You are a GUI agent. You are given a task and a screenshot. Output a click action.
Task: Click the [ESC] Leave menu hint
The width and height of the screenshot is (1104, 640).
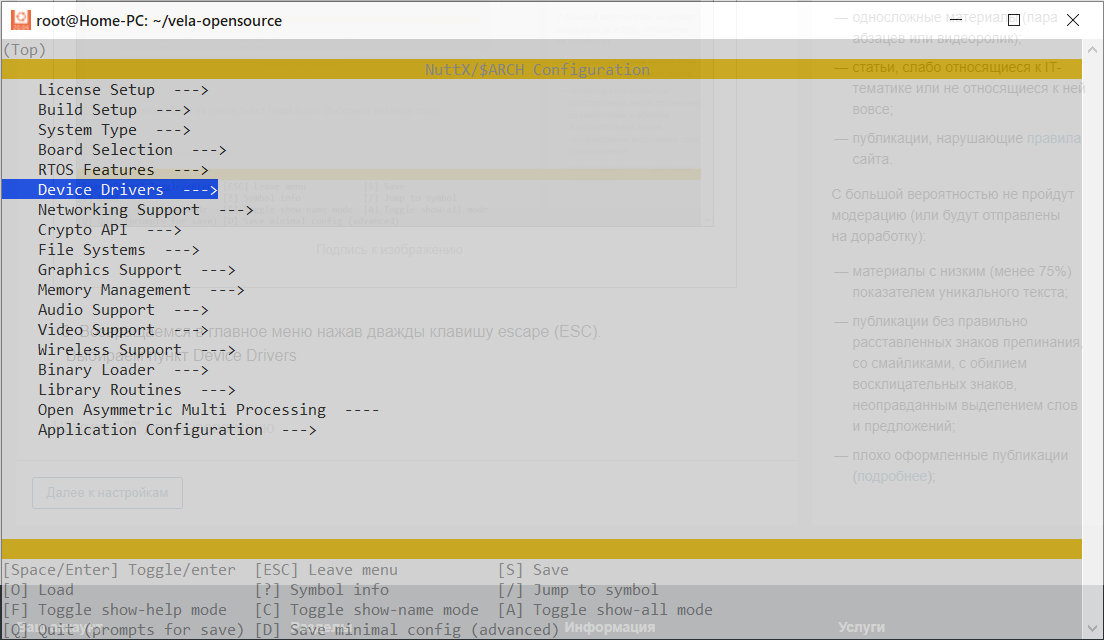click(326, 570)
